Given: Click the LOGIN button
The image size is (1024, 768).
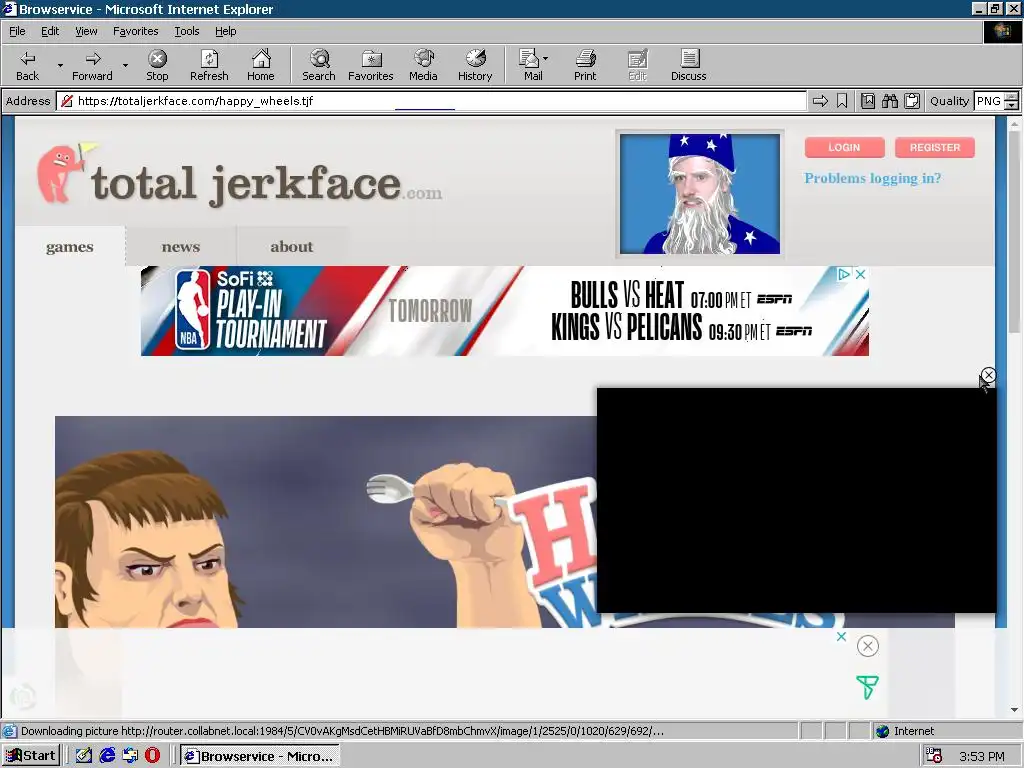Looking at the screenshot, I should tap(844, 147).
